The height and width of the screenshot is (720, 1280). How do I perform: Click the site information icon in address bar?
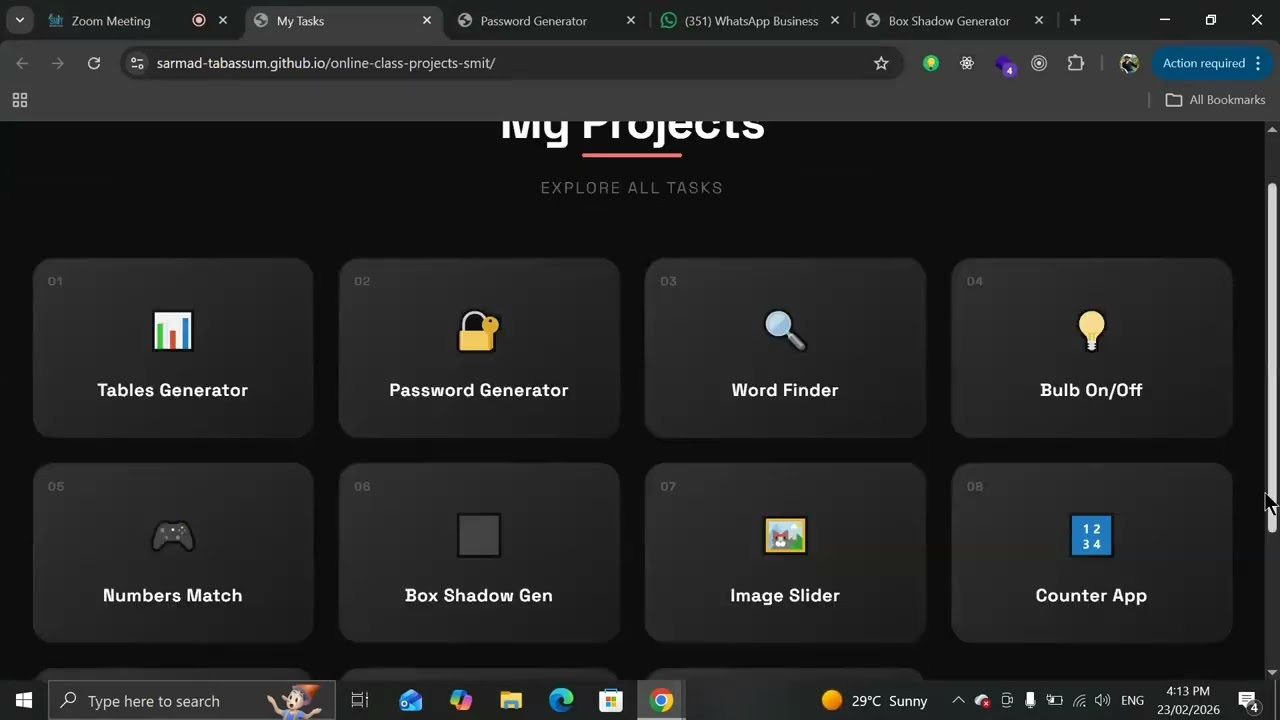tap(137, 63)
